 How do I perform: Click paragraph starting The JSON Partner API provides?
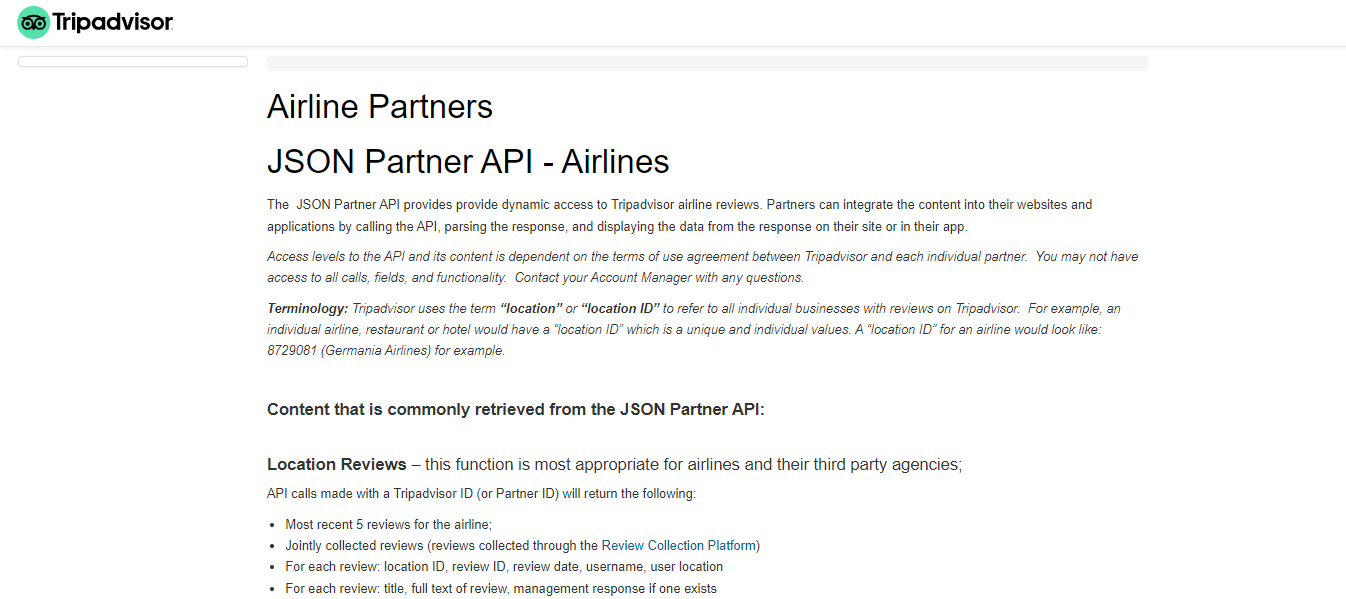680,215
